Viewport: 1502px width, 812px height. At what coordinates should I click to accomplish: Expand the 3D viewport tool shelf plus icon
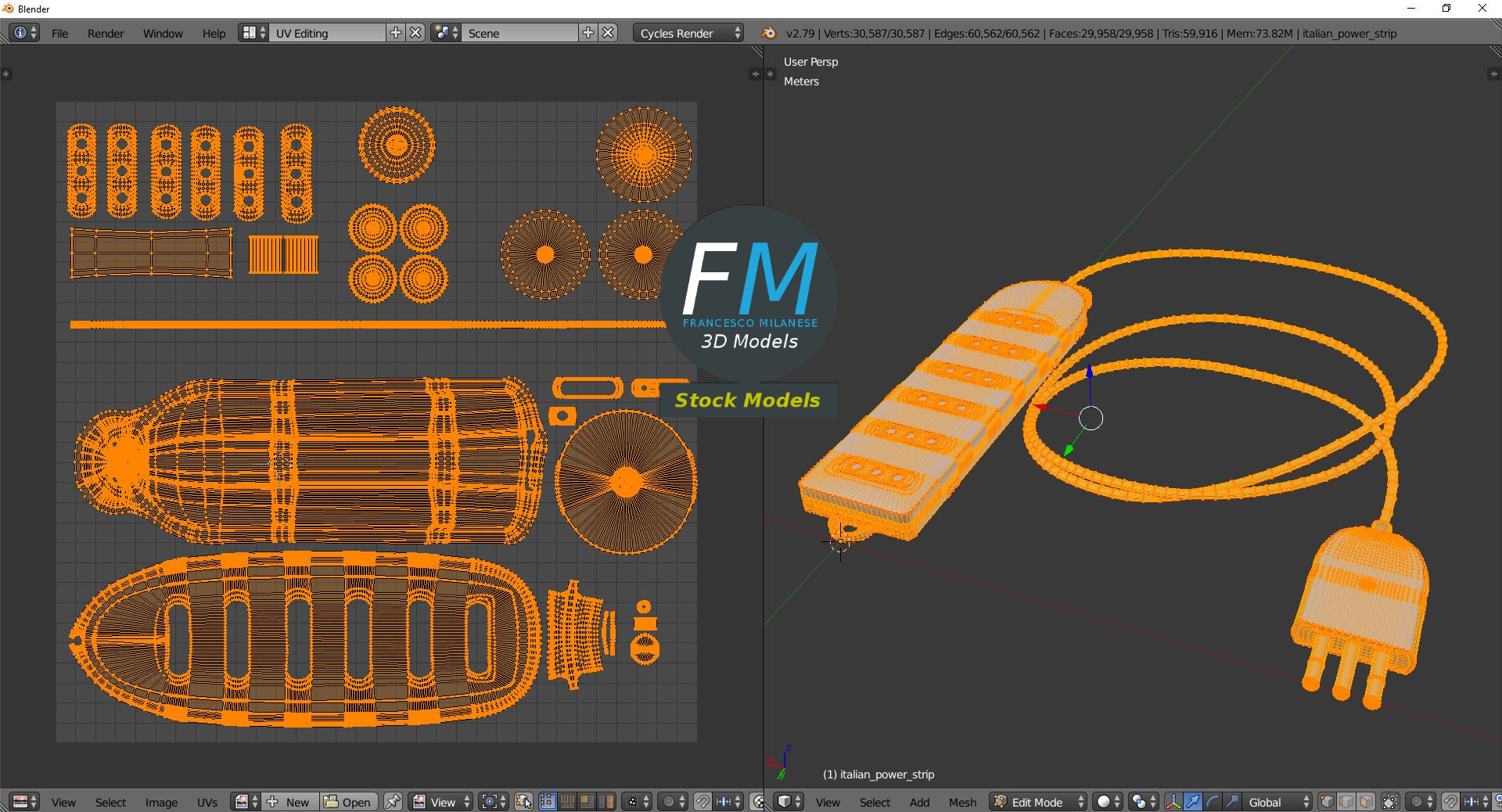pos(770,74)
